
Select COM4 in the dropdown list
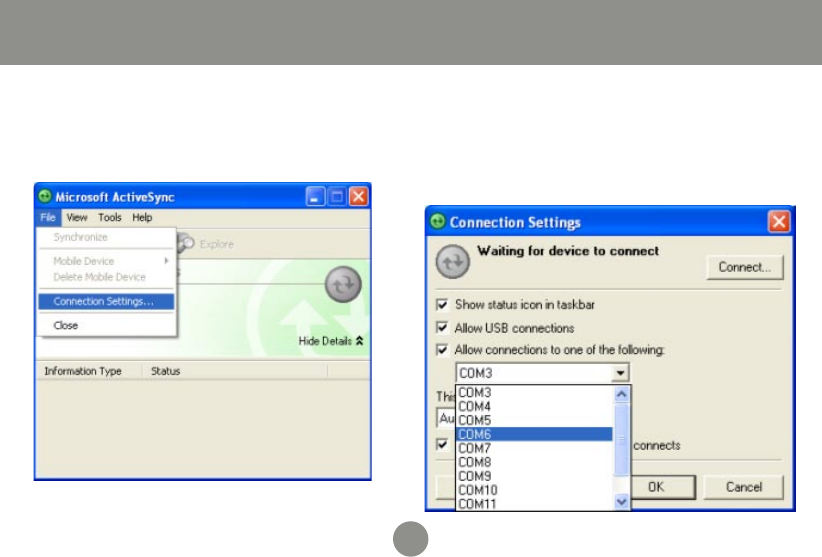pyautogui.click(x=534, y=406)
